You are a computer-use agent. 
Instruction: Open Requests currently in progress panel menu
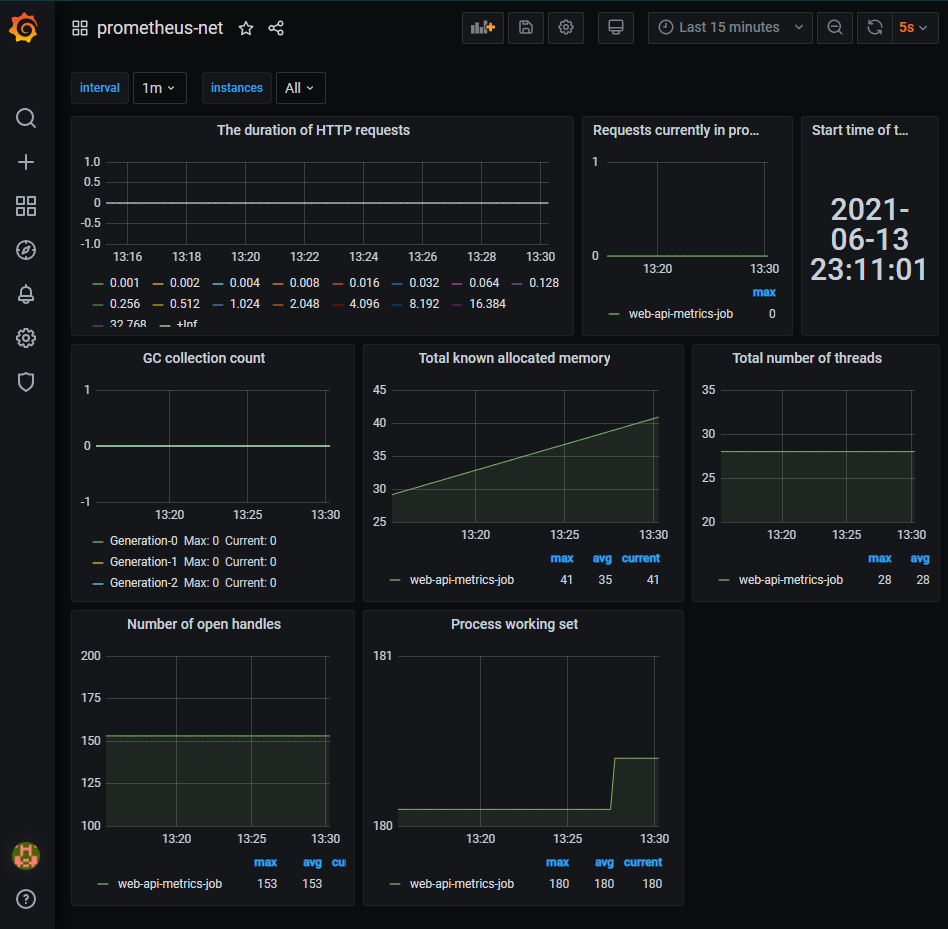(676, 131)
